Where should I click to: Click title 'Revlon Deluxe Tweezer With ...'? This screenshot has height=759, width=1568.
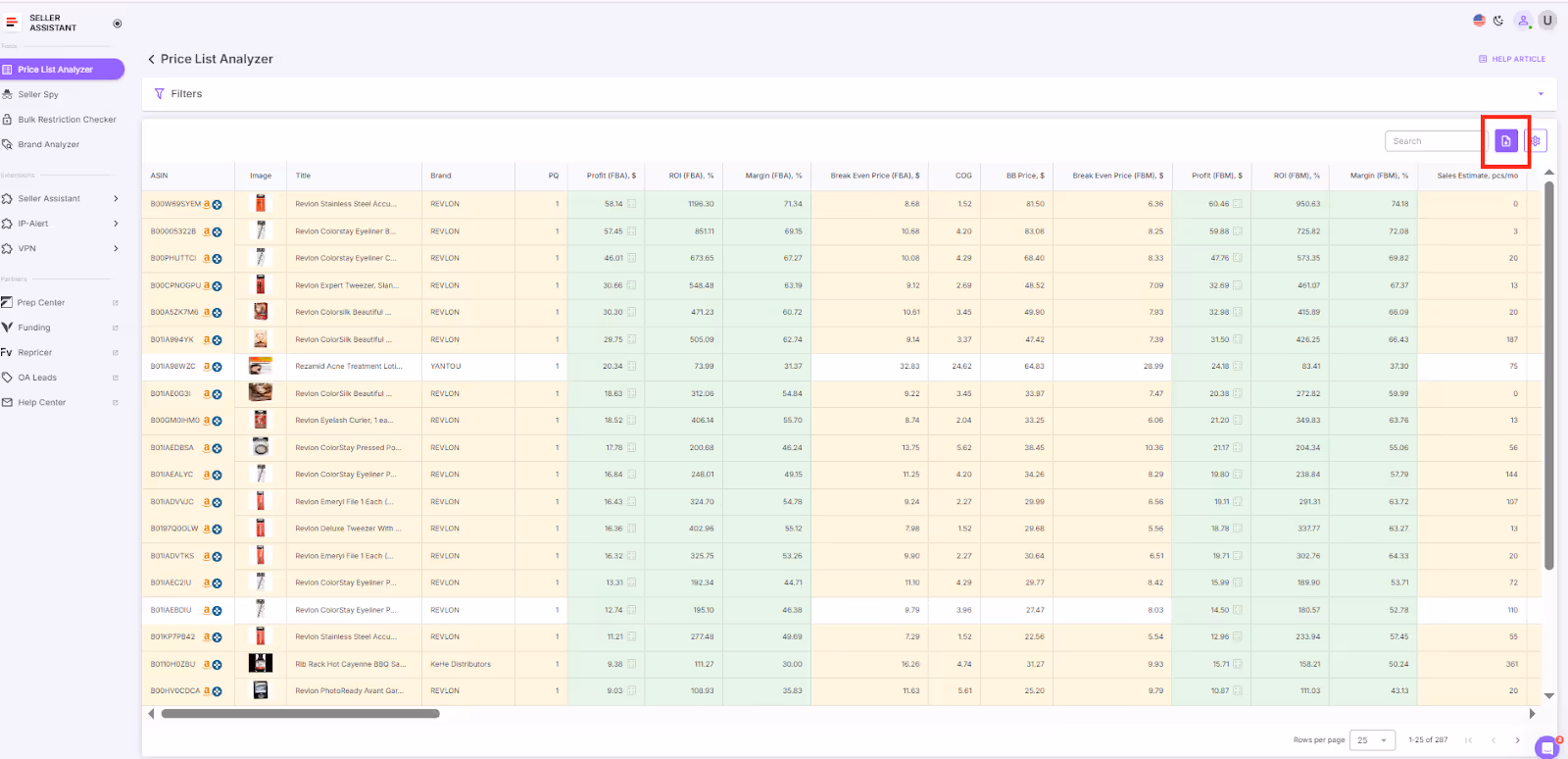(x=348, y=529)
